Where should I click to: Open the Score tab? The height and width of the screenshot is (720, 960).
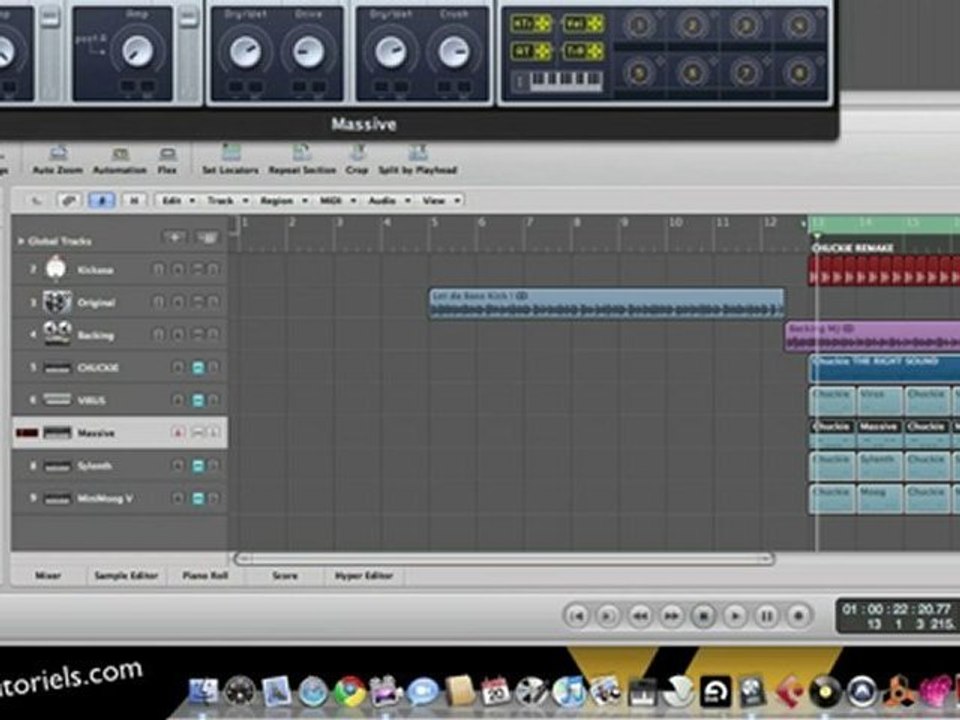click(x=285, y=576)
